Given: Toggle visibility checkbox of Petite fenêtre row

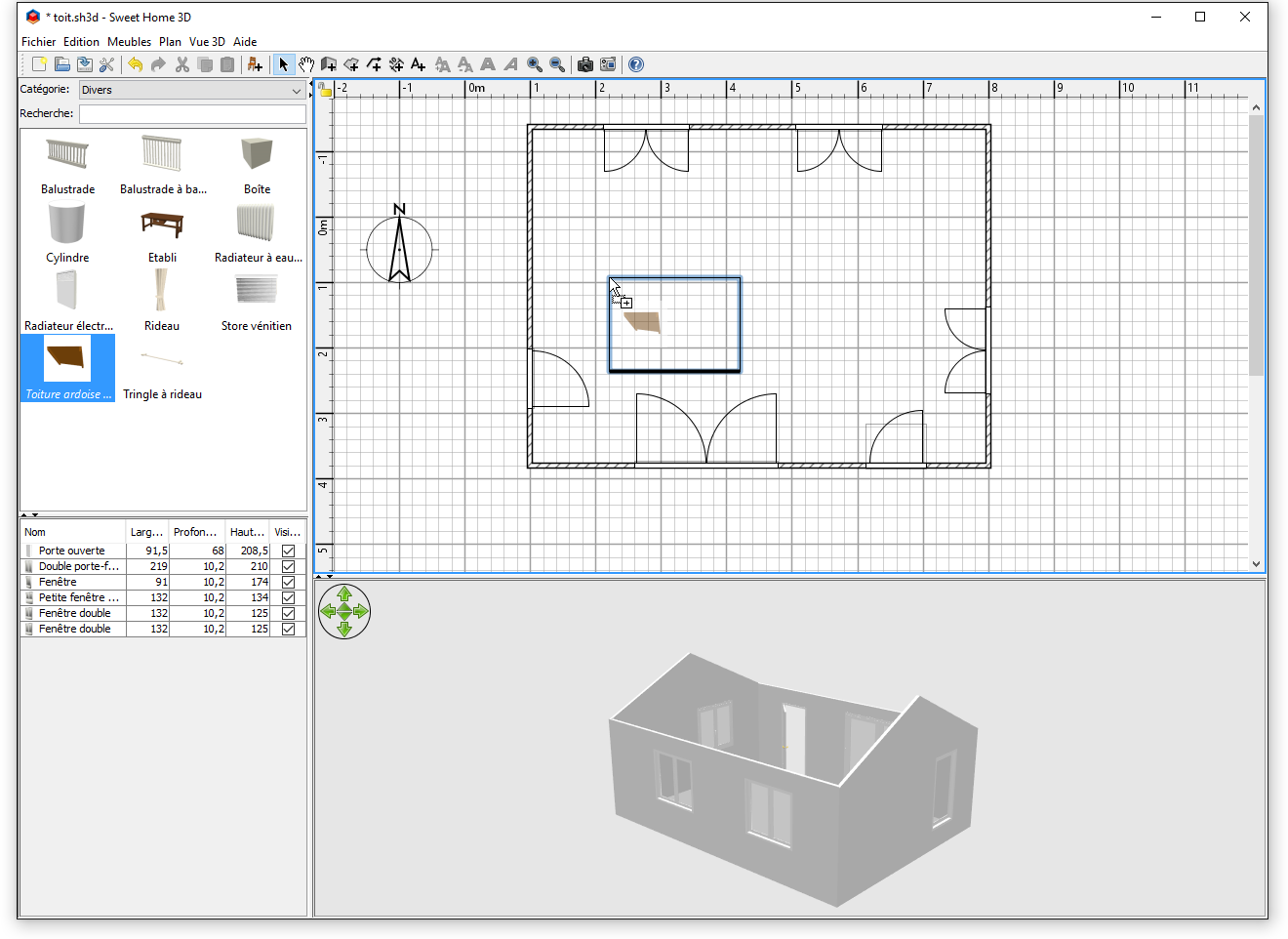Looking at the screenshot, I should point(288,597).
